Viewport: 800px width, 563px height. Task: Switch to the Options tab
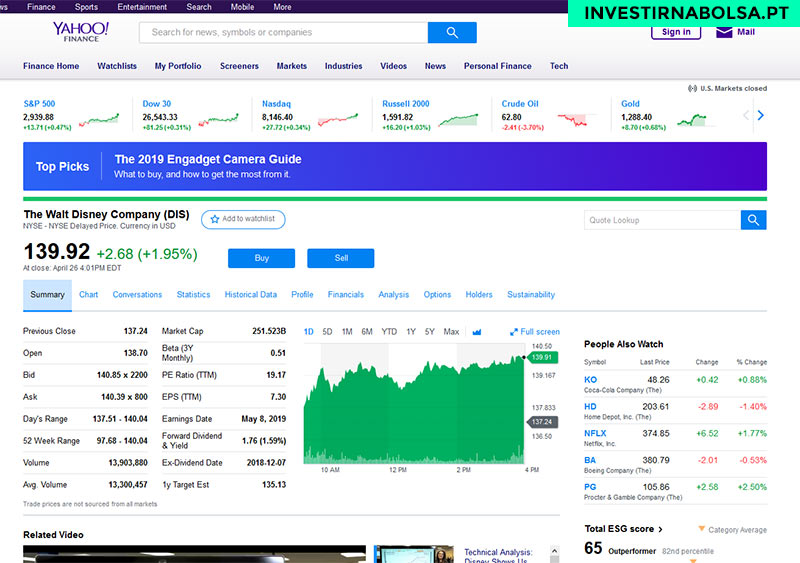pos(437,295)
